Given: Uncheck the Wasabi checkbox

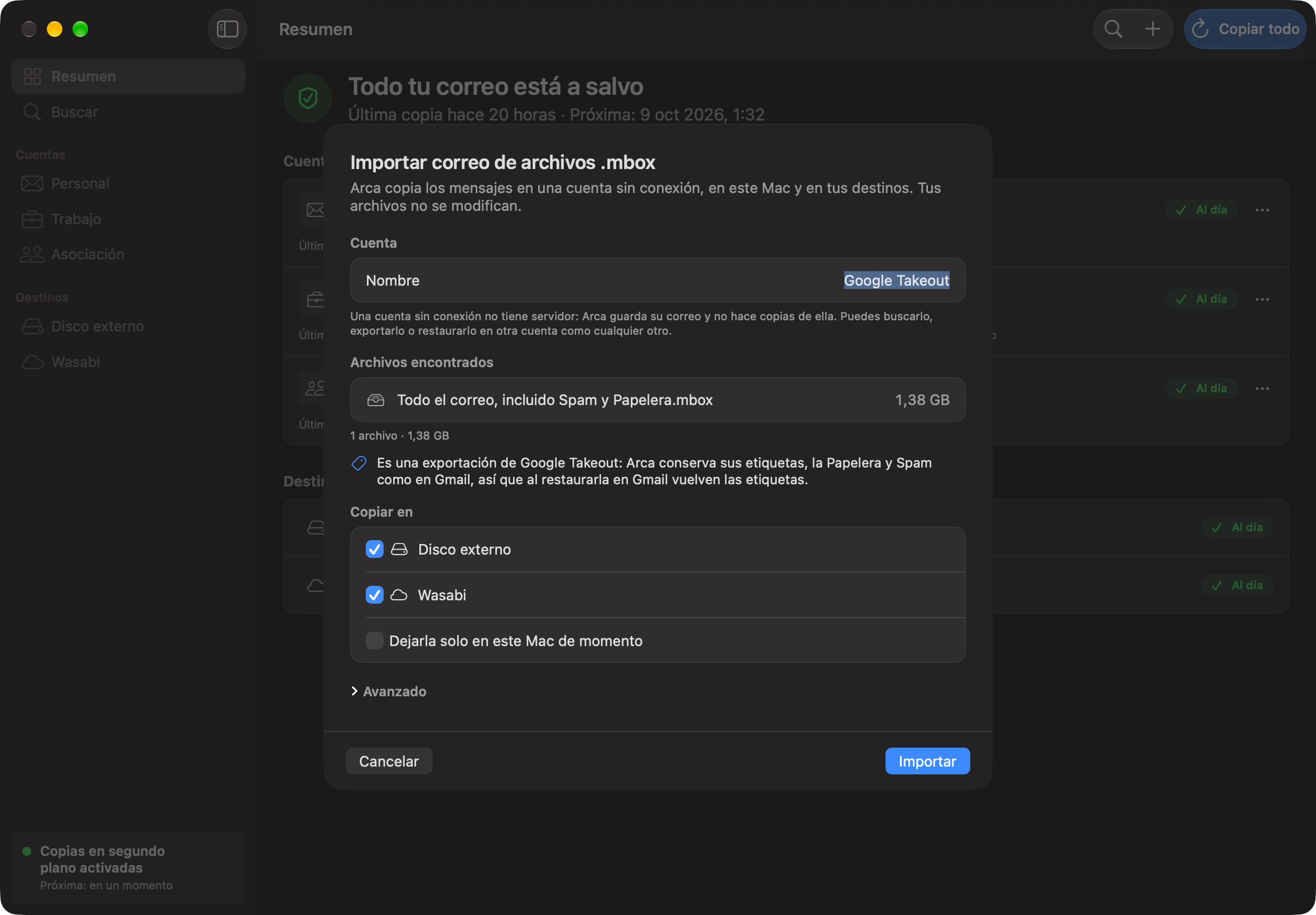Looking at the screenshot, I should (x=375, y=595).
